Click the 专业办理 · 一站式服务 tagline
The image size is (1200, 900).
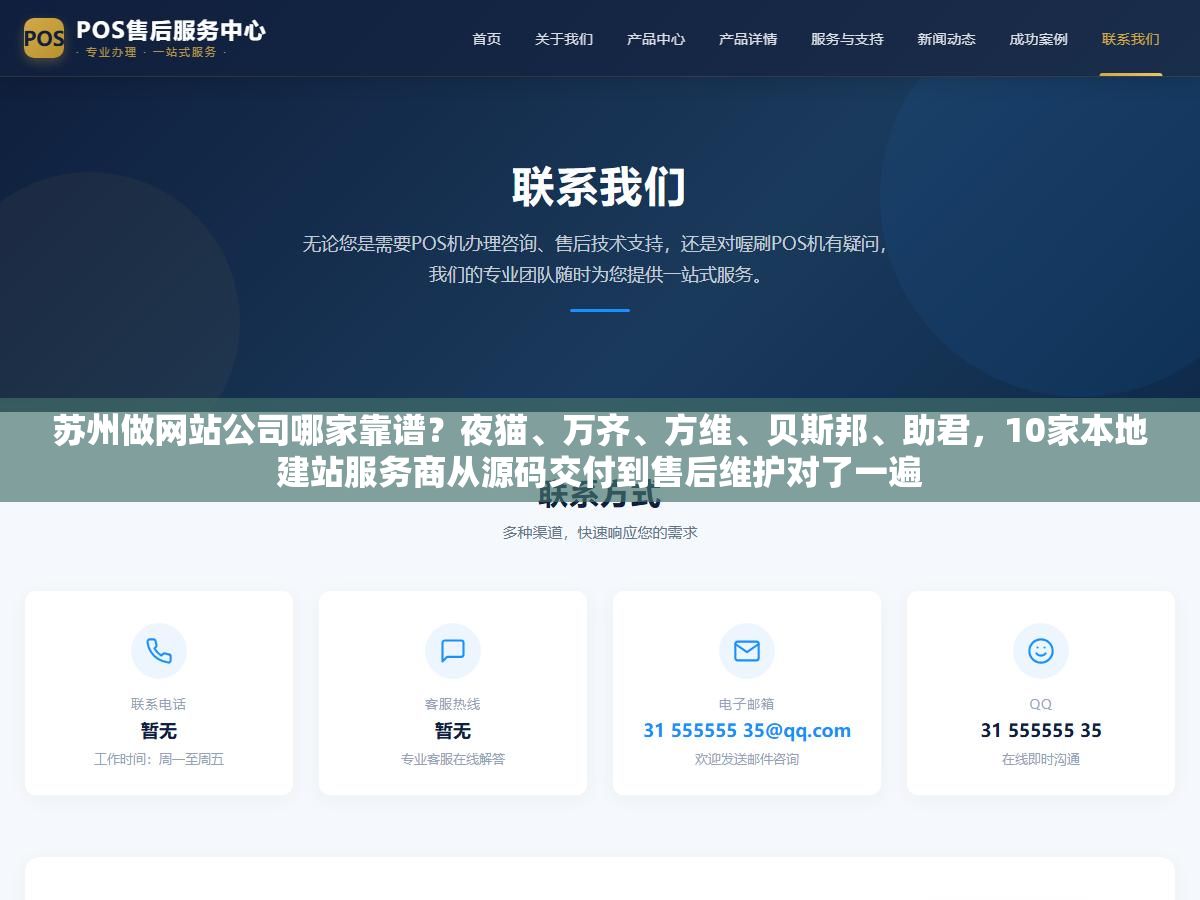click(x=152, y=52)
